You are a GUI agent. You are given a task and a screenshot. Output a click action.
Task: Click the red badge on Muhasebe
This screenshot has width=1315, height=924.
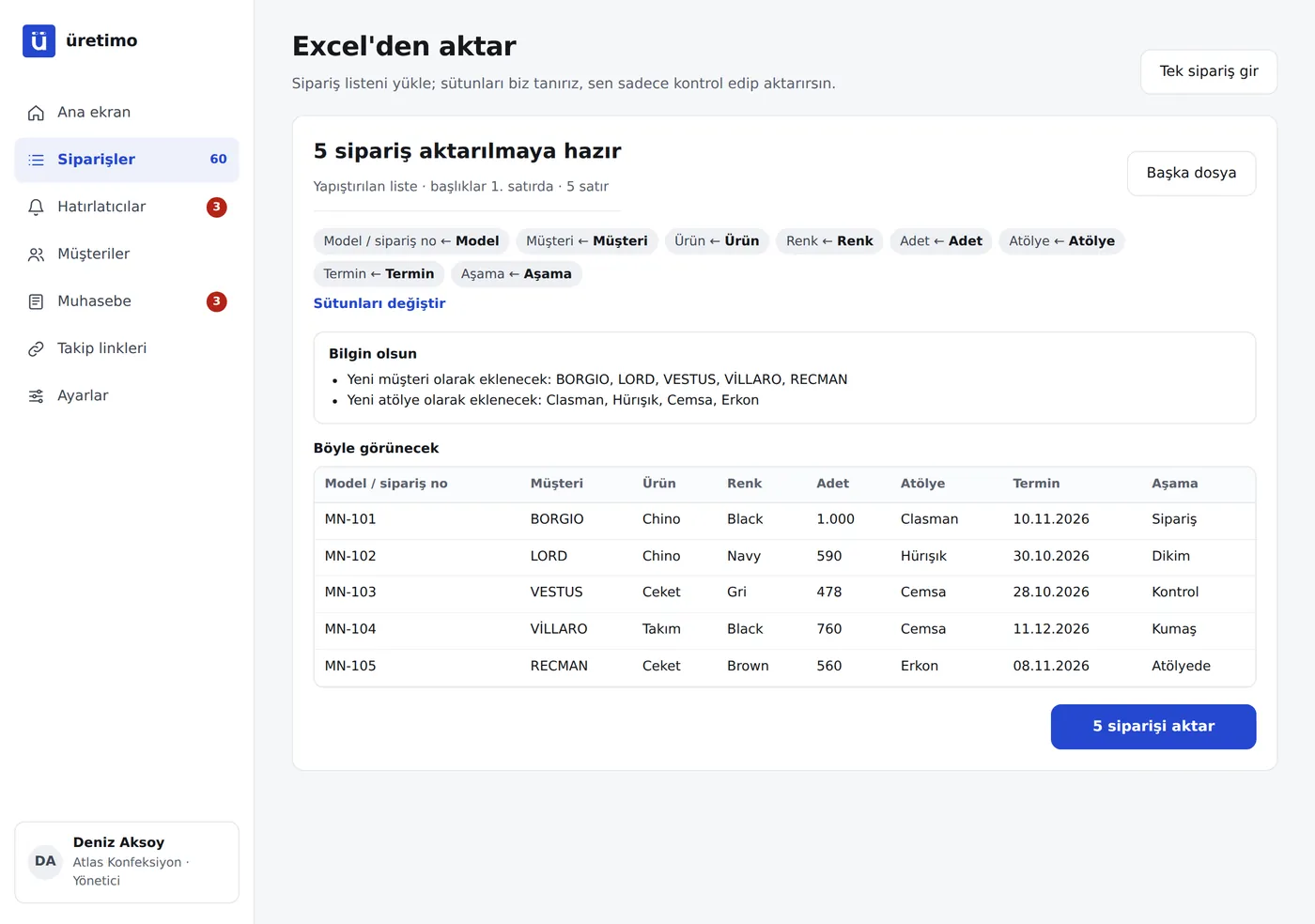(217, 301)
